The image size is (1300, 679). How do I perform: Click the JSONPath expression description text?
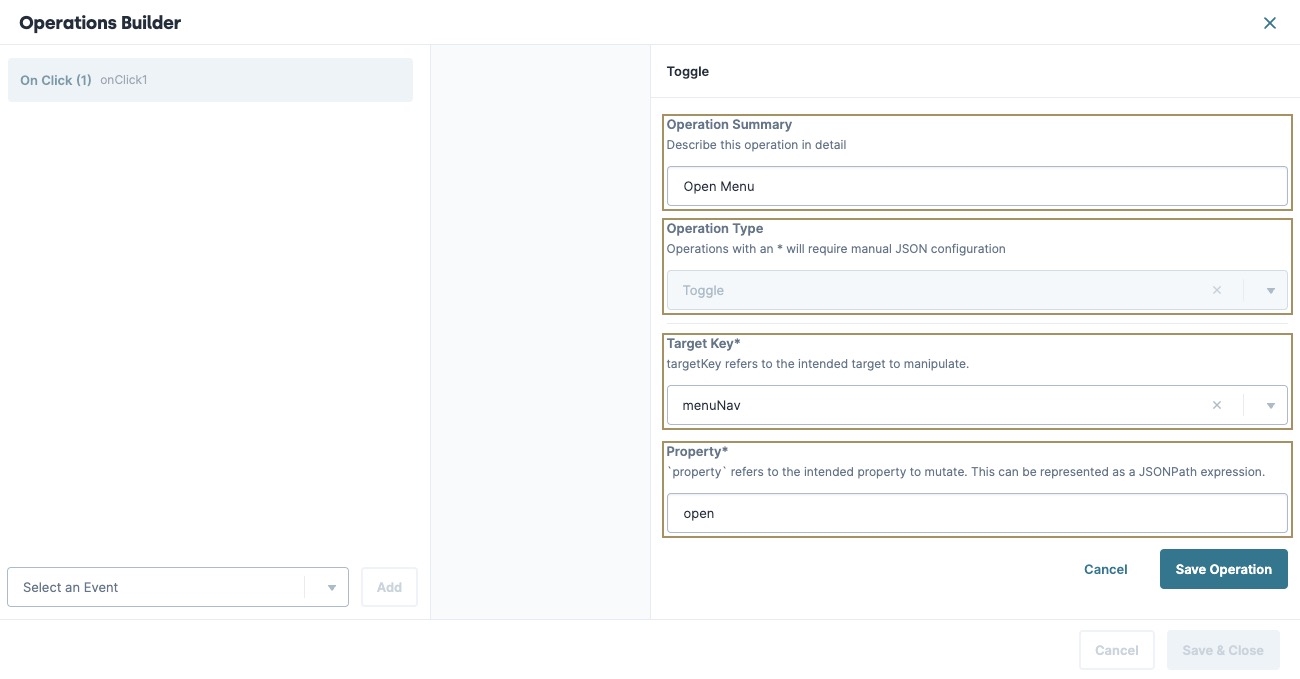tap(966, 472)
